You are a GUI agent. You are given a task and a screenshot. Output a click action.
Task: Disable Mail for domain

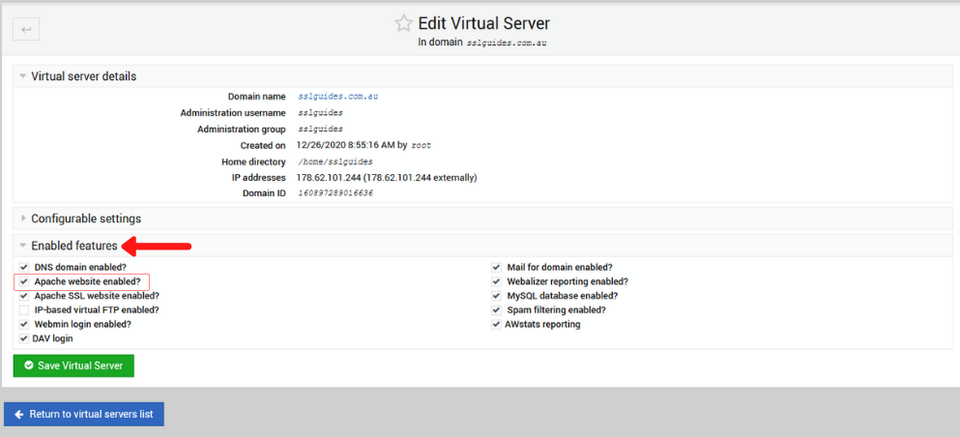click(x=496, y=267)
